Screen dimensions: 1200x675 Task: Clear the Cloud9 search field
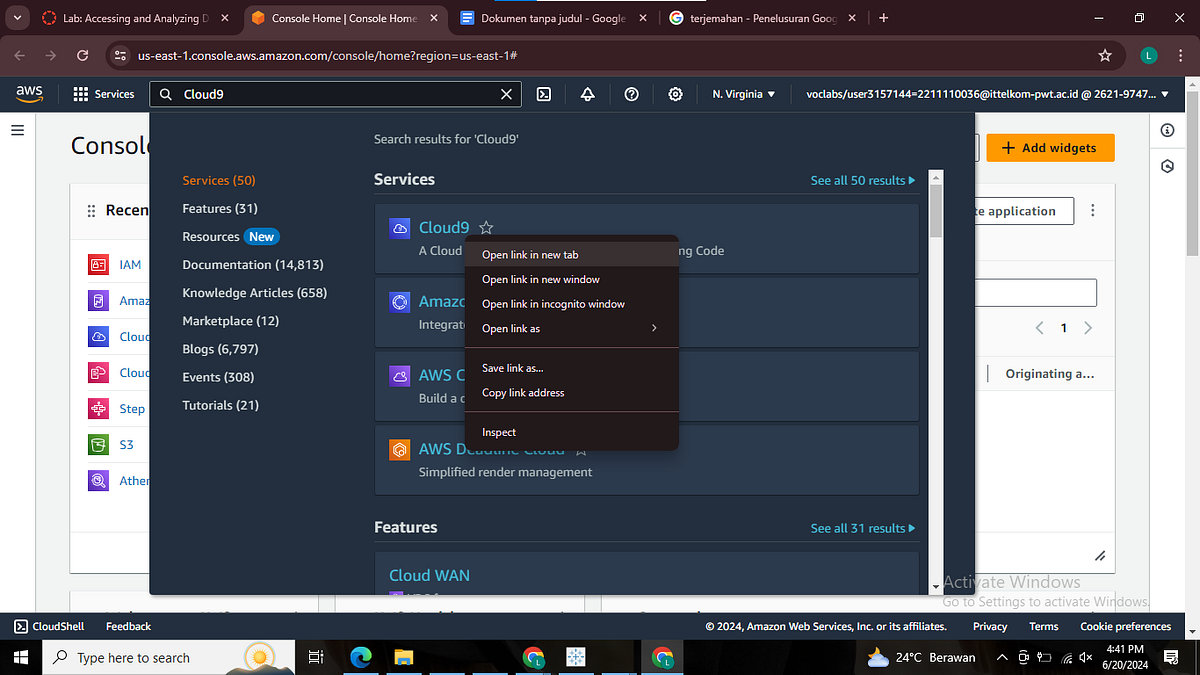(x=506, y=93)
